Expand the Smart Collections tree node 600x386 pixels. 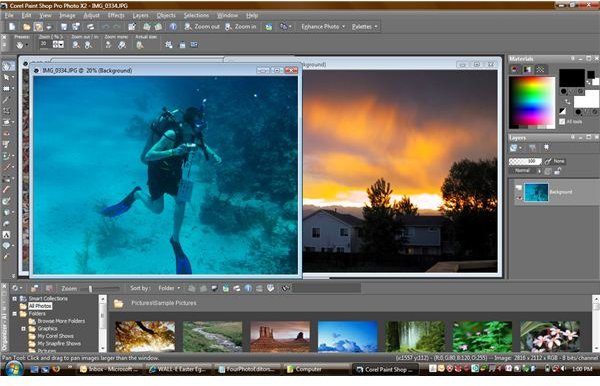coord(14,298)
